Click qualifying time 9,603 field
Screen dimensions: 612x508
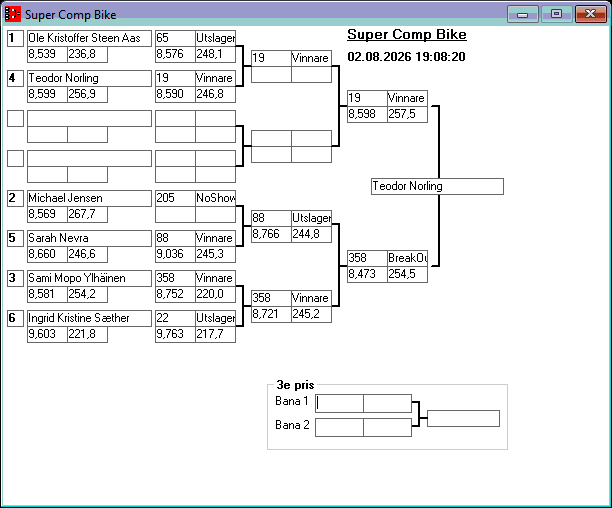[47, 334]
